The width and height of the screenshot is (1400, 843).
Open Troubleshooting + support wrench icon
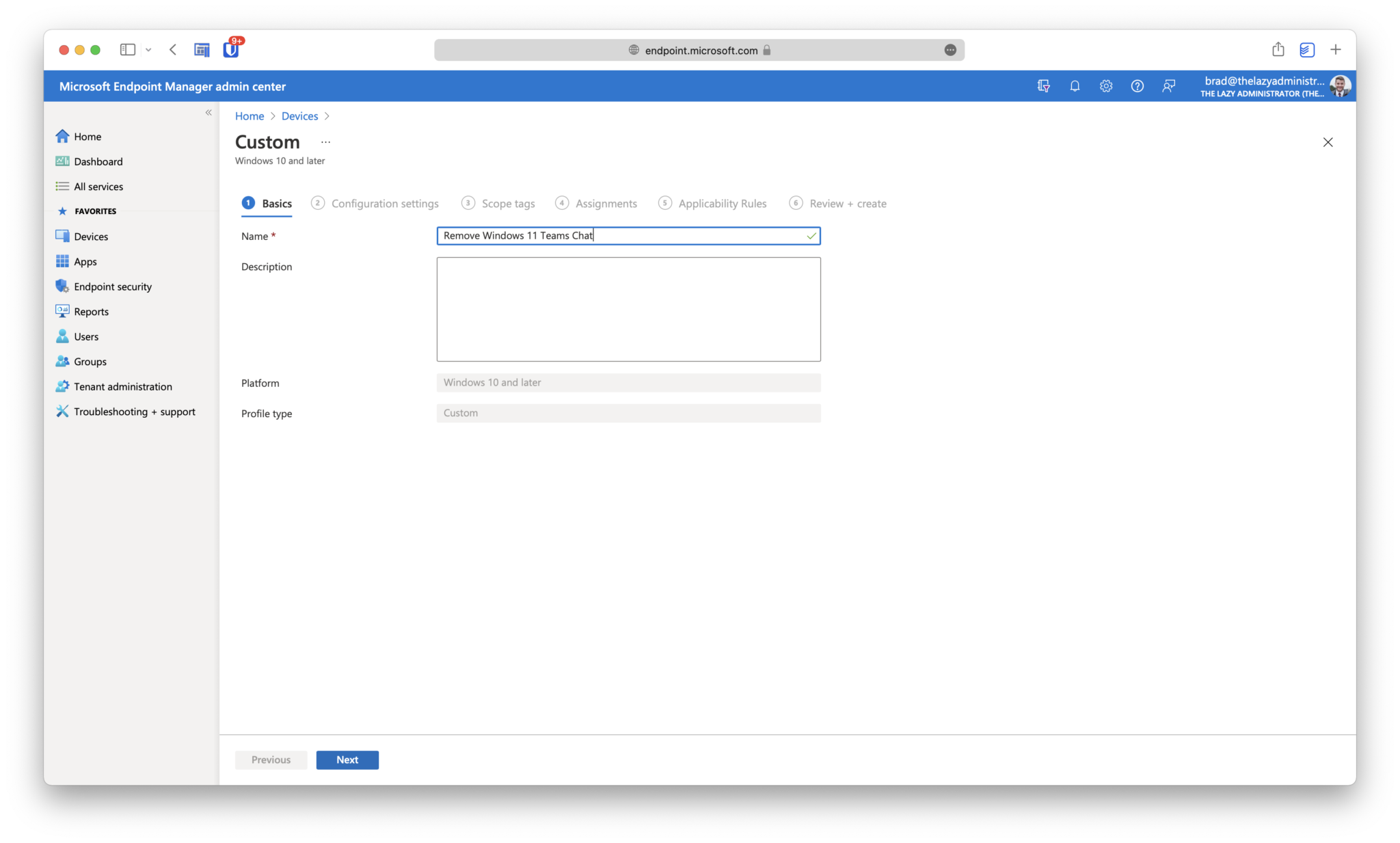[x=62, y=411]
